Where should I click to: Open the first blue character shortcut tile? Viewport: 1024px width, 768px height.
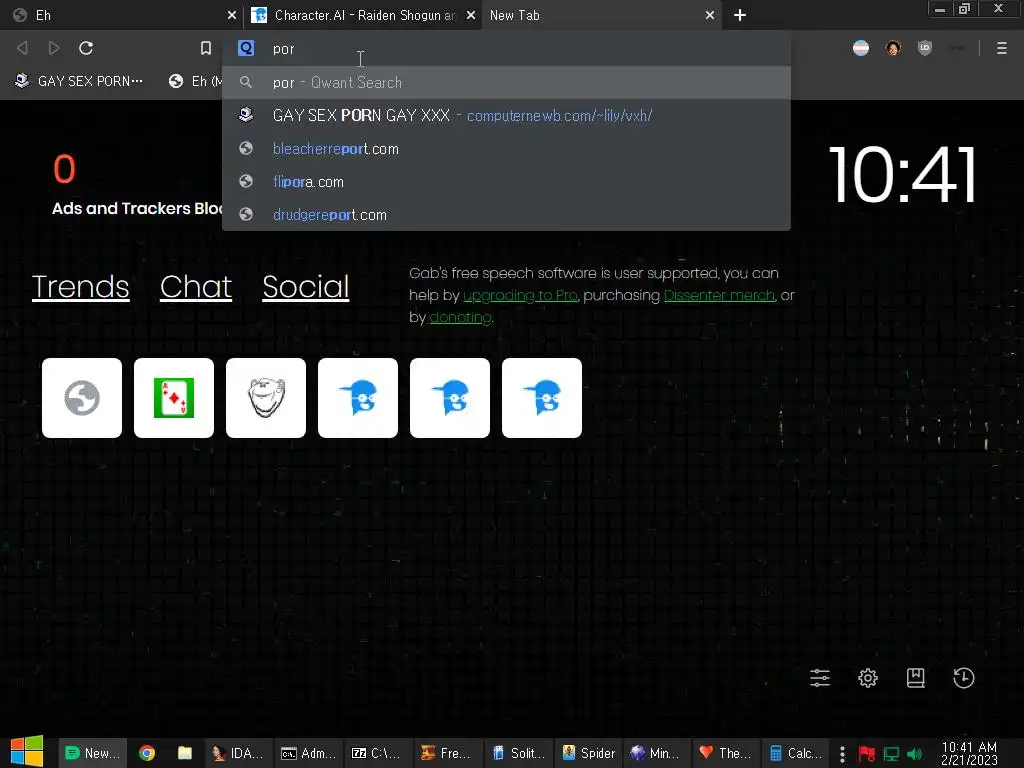pyautogui.click(x=358, y=398)
